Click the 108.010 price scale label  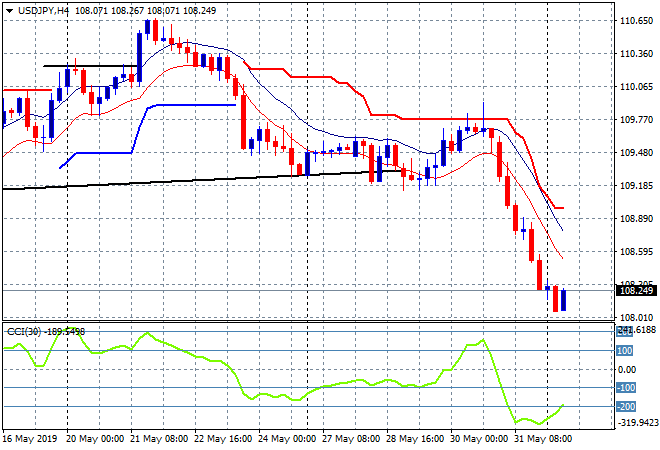(x=636, y=317)
